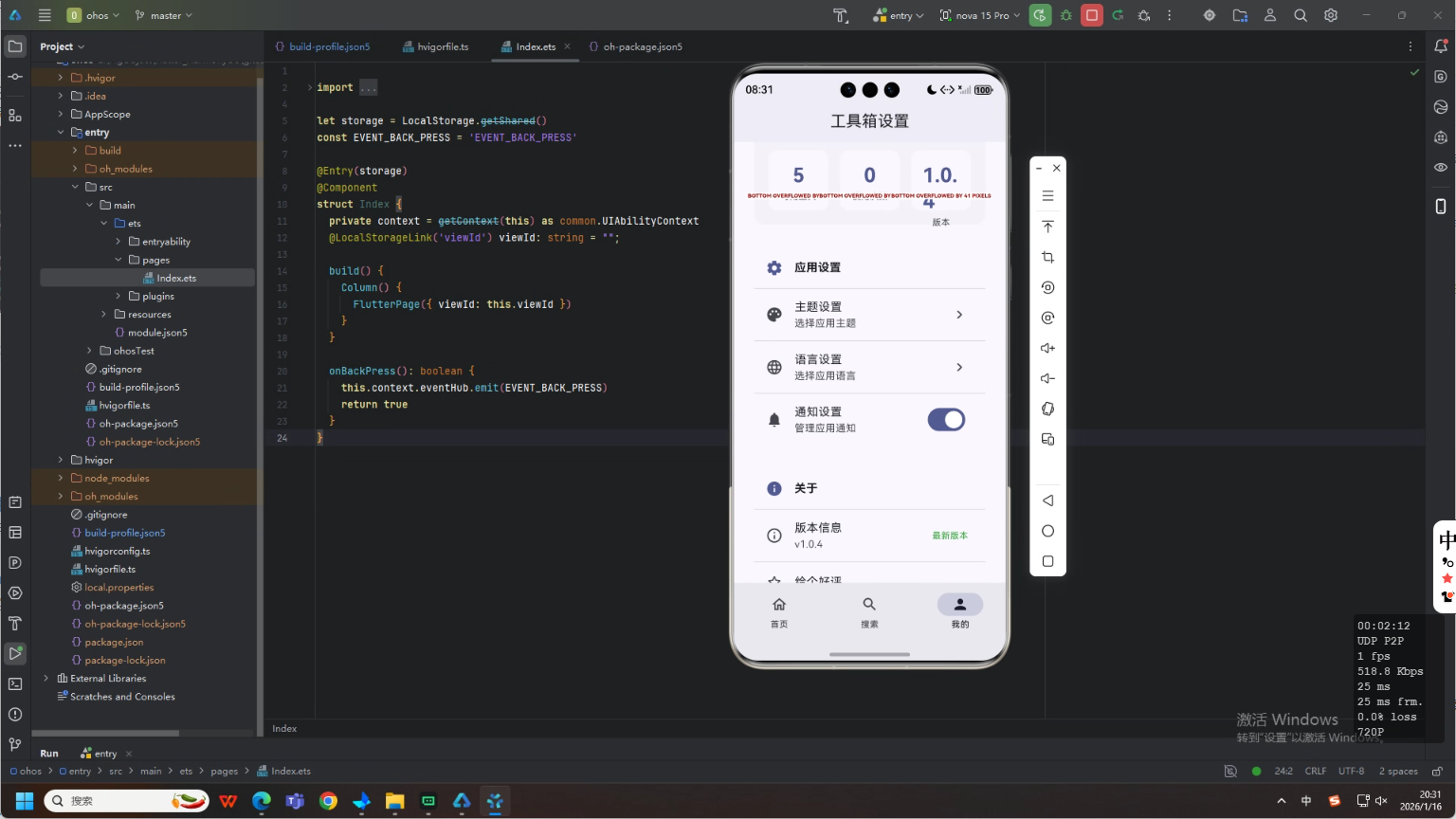
Task: Open 主题设置 theme settings row
Action: [869, 315]
